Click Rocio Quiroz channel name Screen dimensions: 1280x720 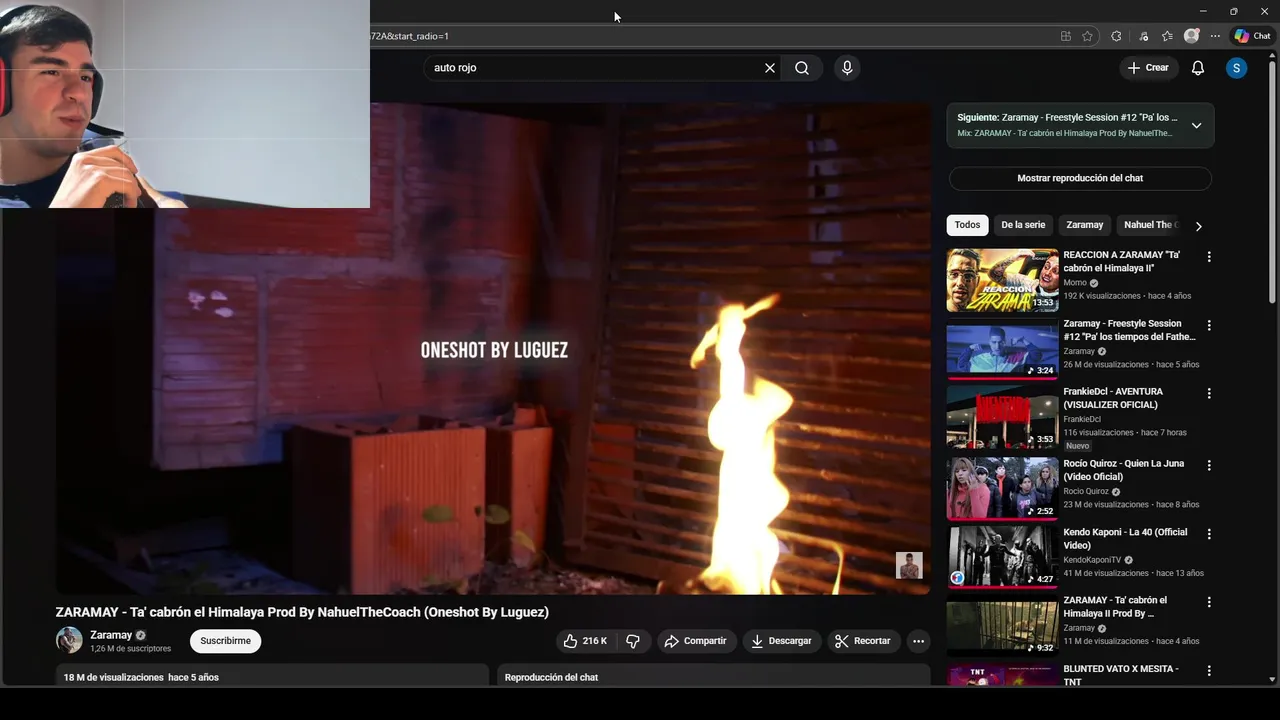(1086, 492)
